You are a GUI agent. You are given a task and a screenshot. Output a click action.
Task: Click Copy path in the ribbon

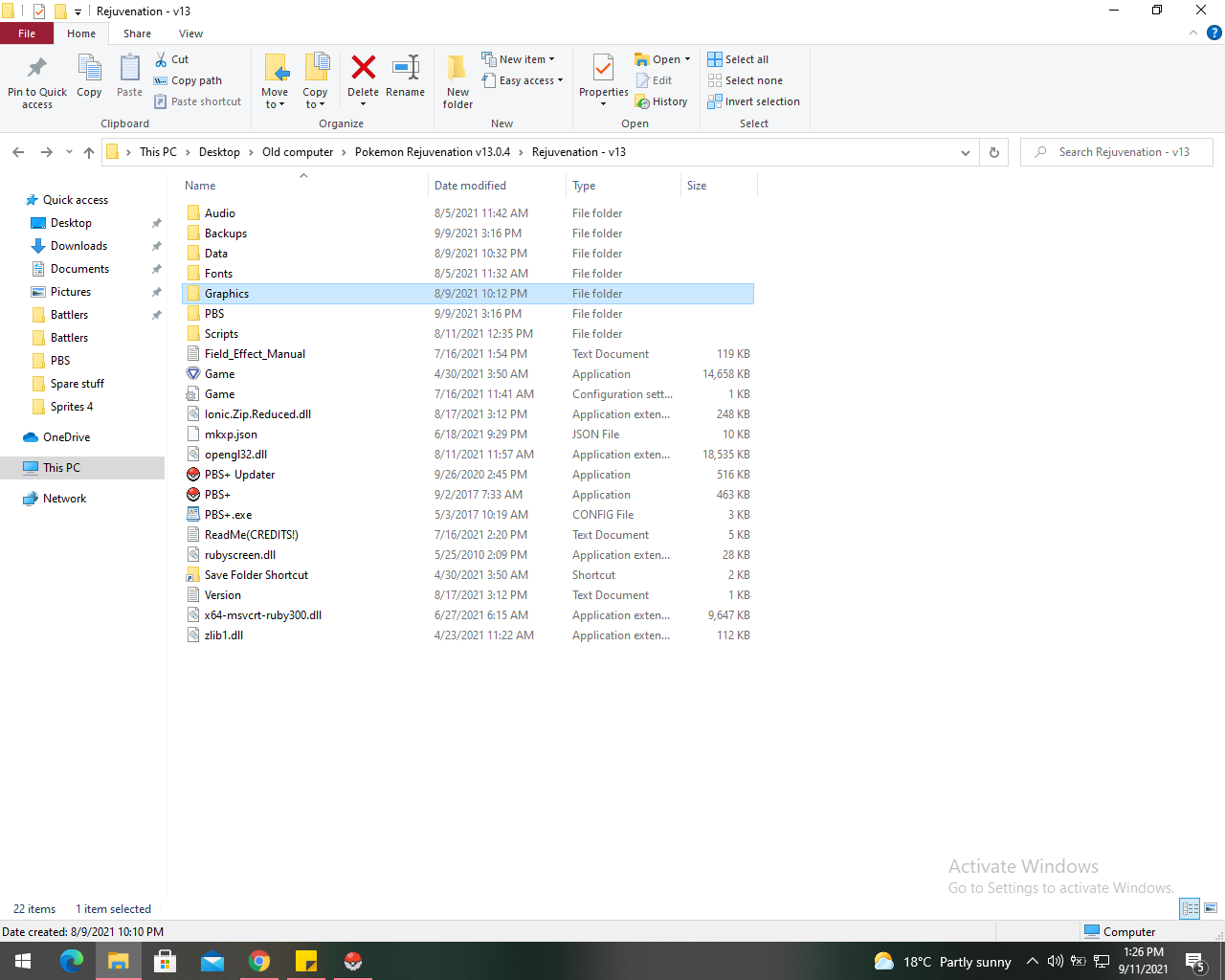[188, 80]
